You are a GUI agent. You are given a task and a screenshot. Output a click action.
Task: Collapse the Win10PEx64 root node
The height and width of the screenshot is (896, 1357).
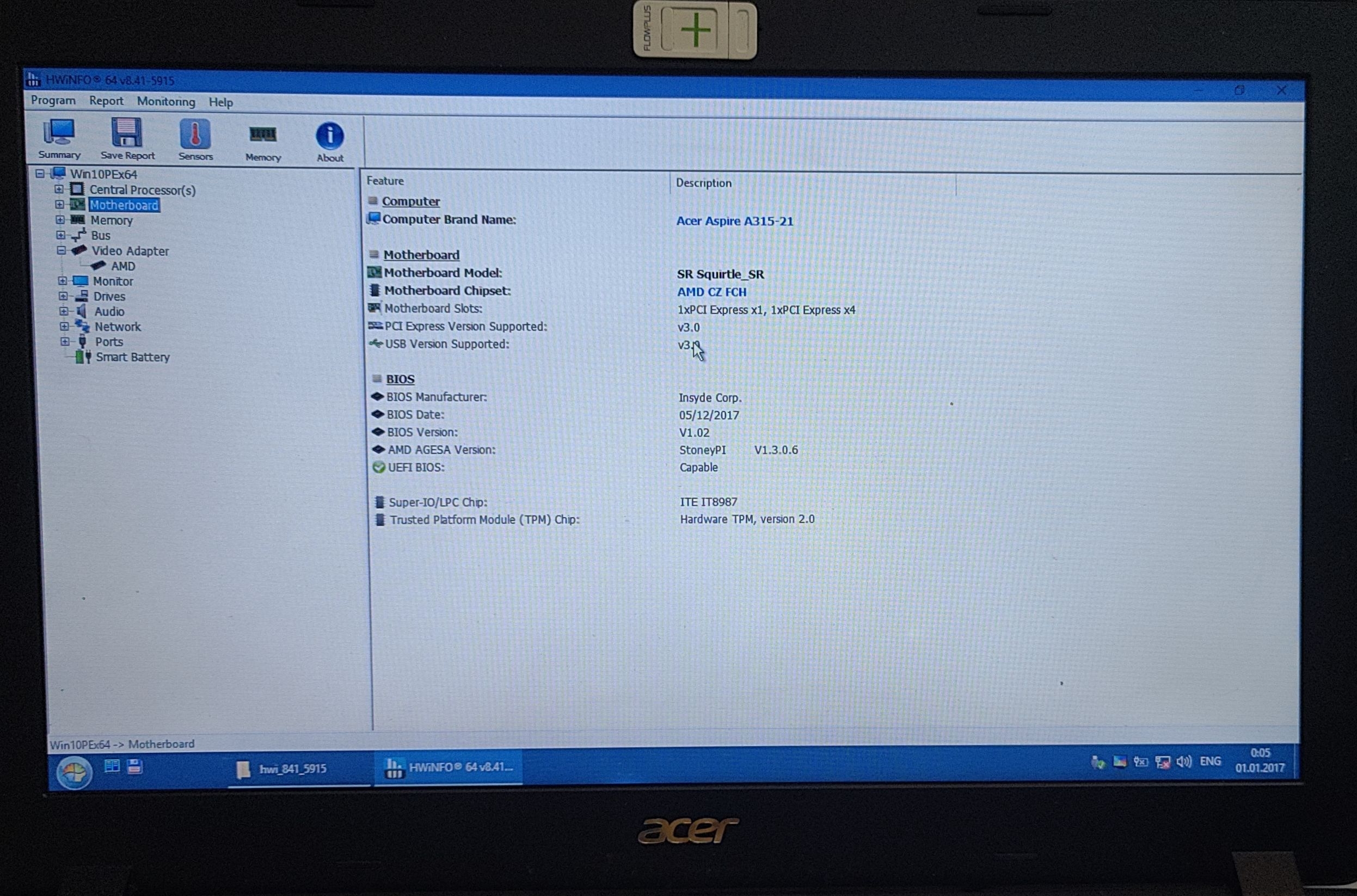[x=40, y=173]
